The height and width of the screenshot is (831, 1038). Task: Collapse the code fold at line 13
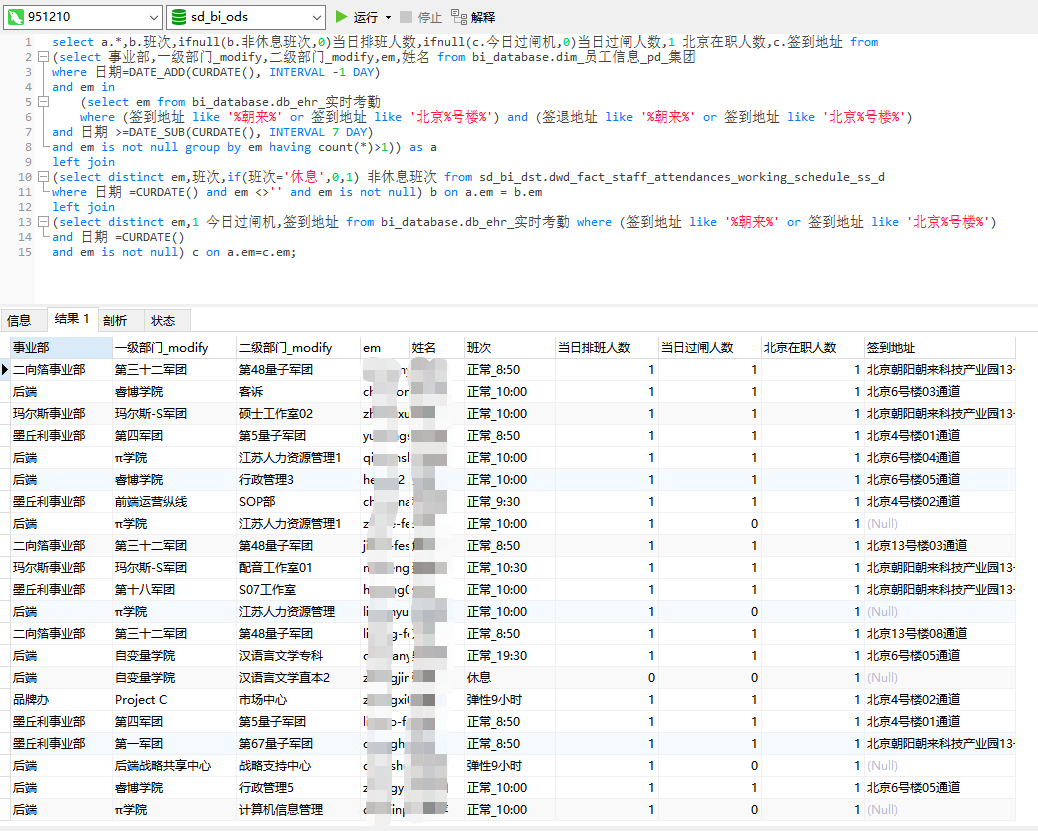coord(43,222)
